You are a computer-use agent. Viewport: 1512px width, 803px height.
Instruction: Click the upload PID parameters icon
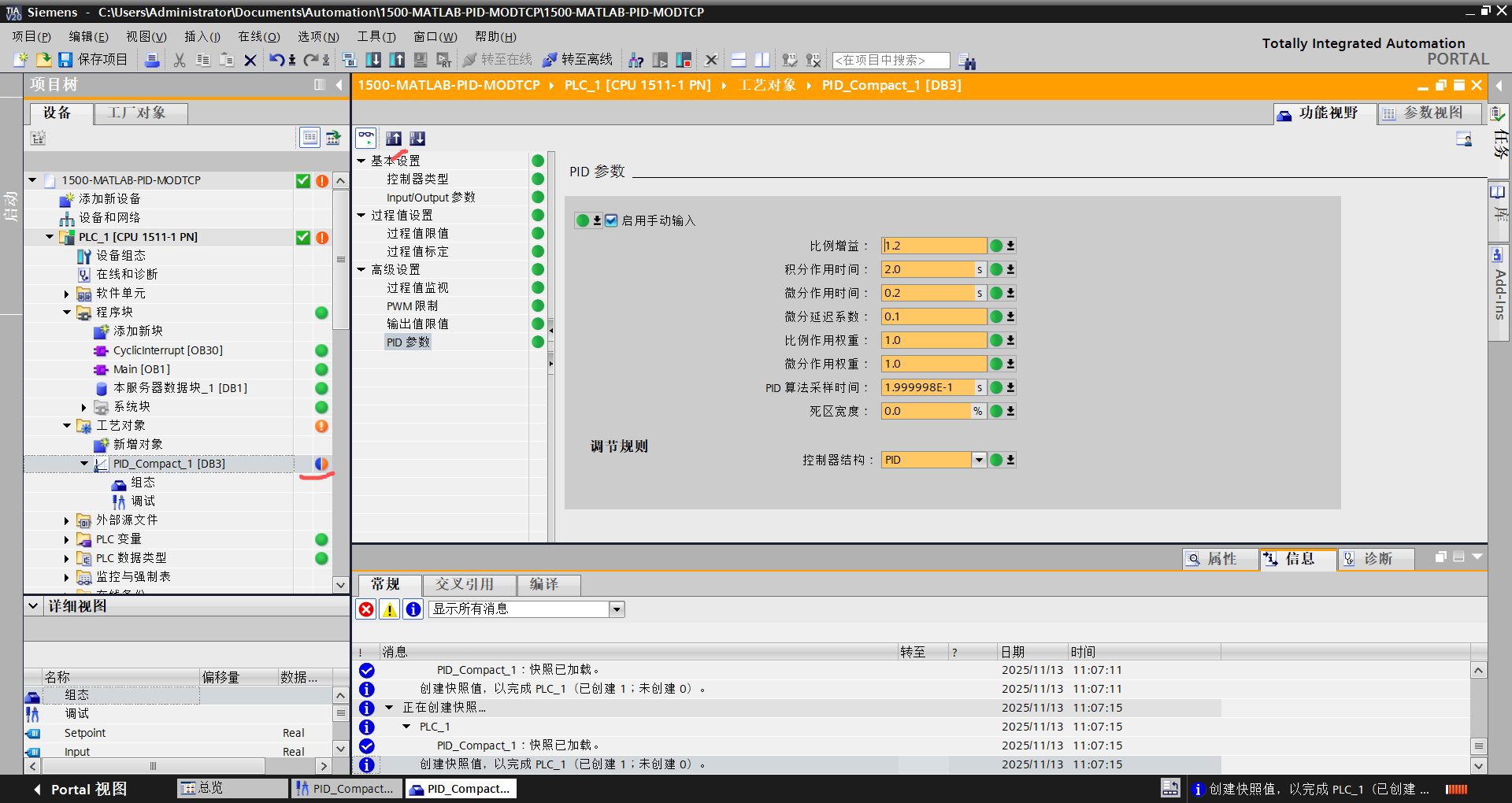394,139
